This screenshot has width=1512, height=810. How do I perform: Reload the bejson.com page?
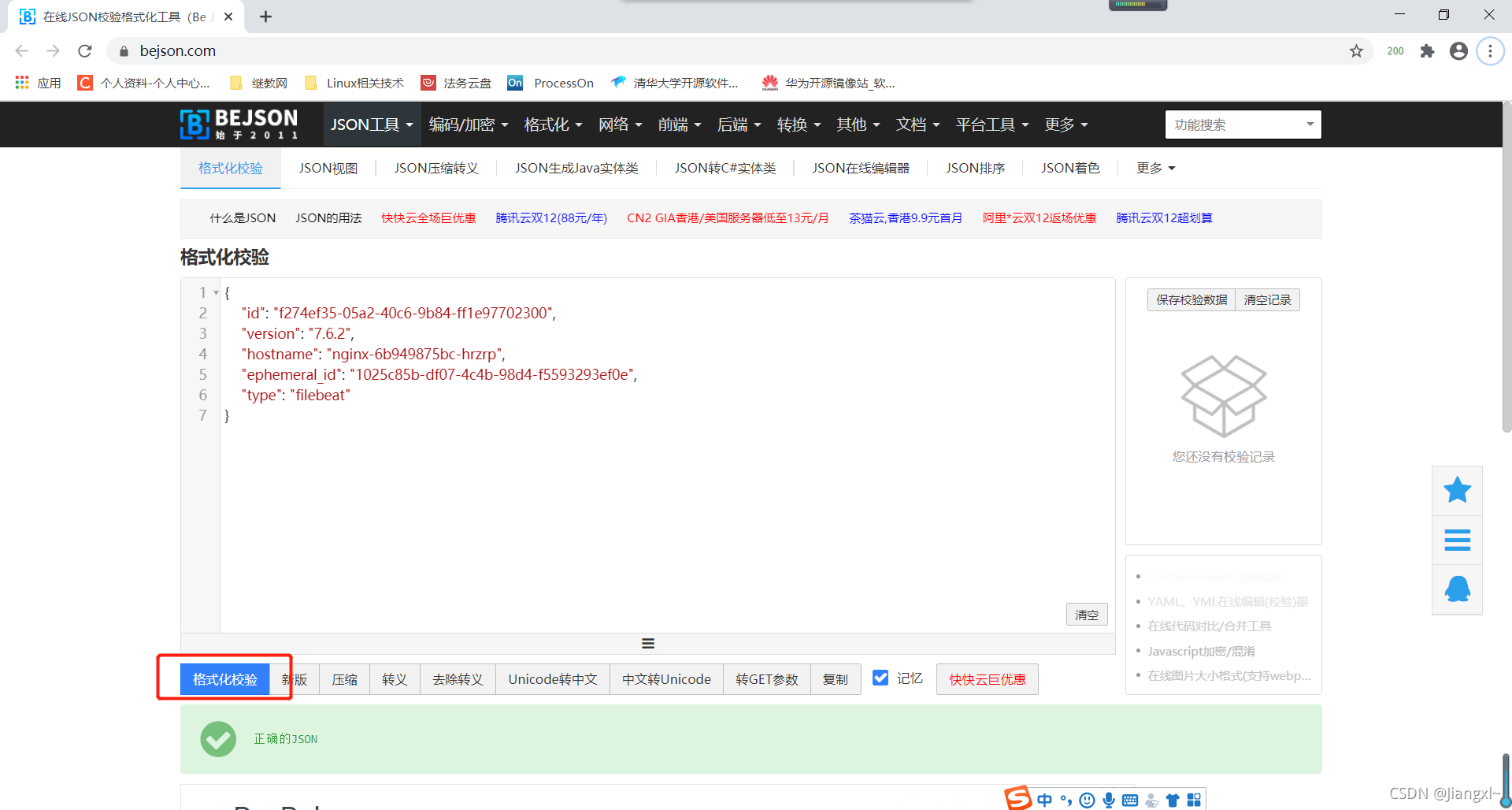(x=84, y=51)
